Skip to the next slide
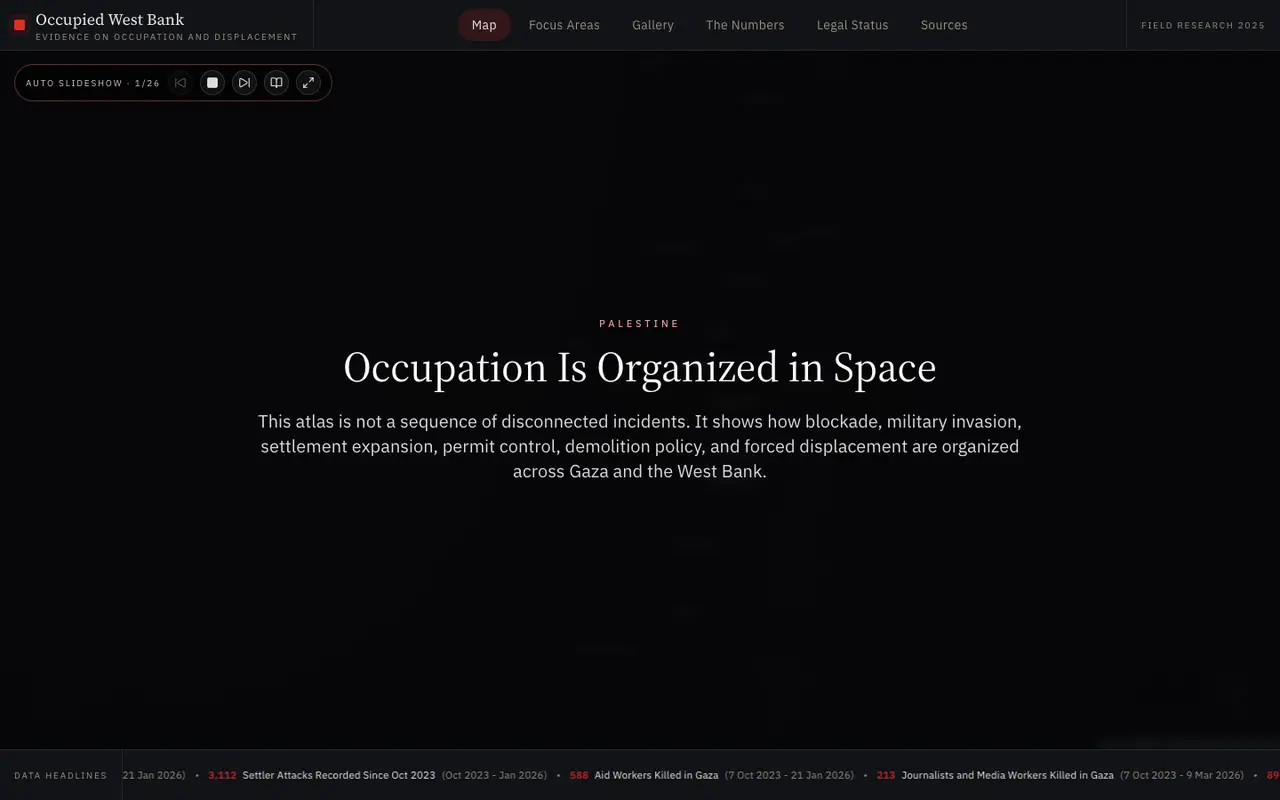This screenshot has height=800, width=1280. [244, 83]
